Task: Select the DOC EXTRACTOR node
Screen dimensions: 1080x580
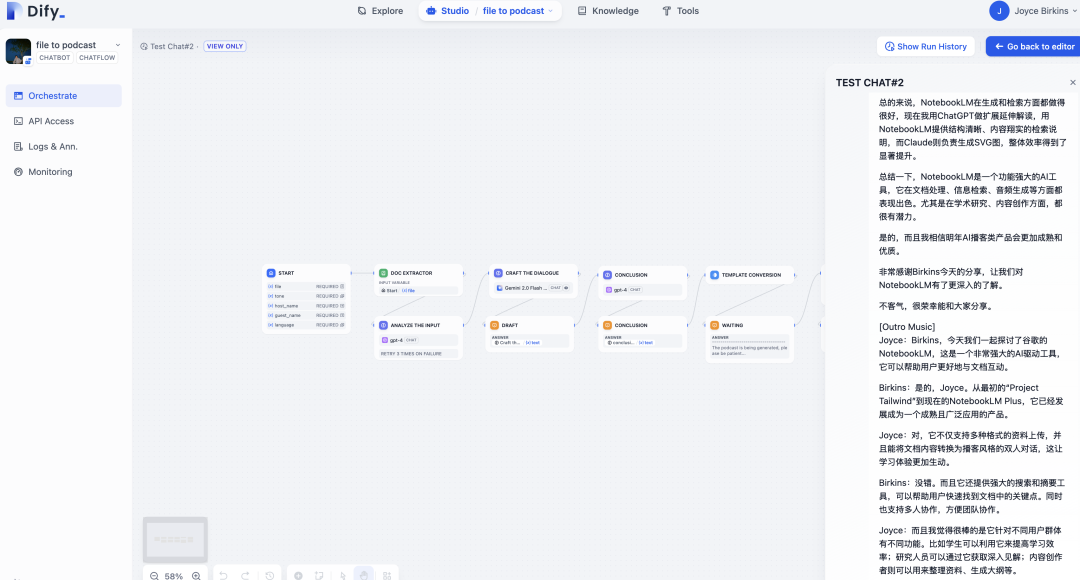Action: pyautogui.click(x=419, y=281)
